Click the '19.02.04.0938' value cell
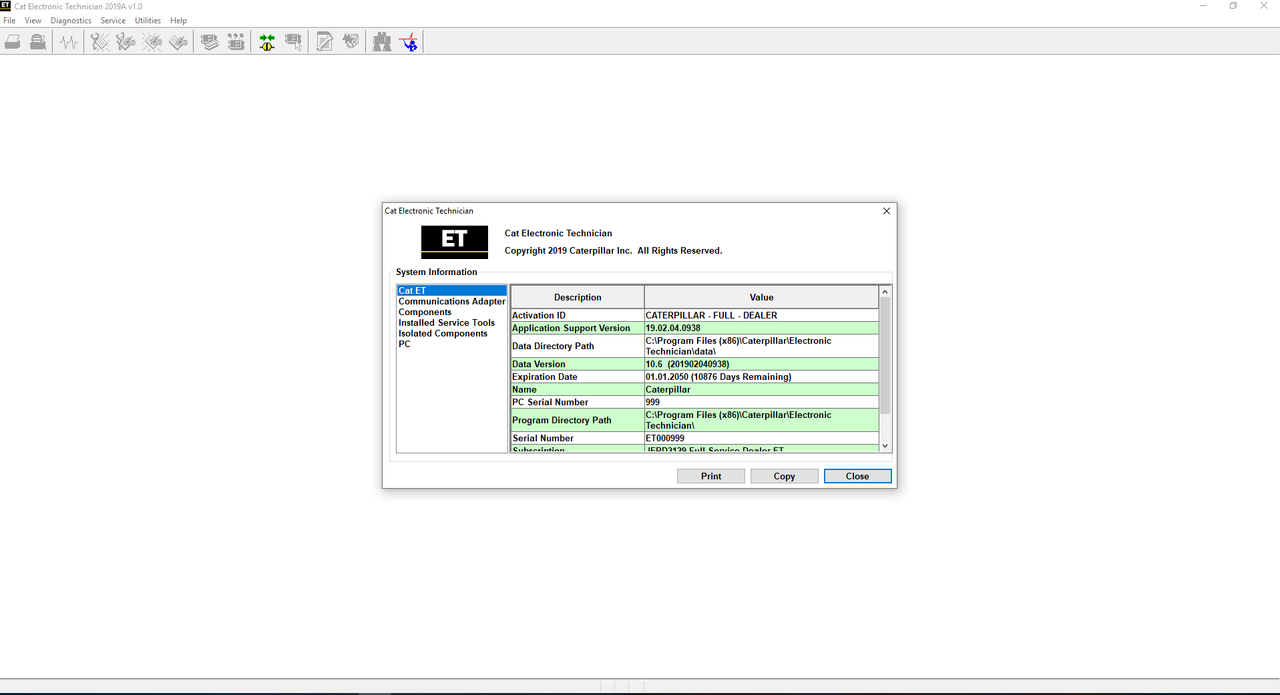The height and width of the screenshot is (695, 1280). pyautogui.click(x=761, y=328)
